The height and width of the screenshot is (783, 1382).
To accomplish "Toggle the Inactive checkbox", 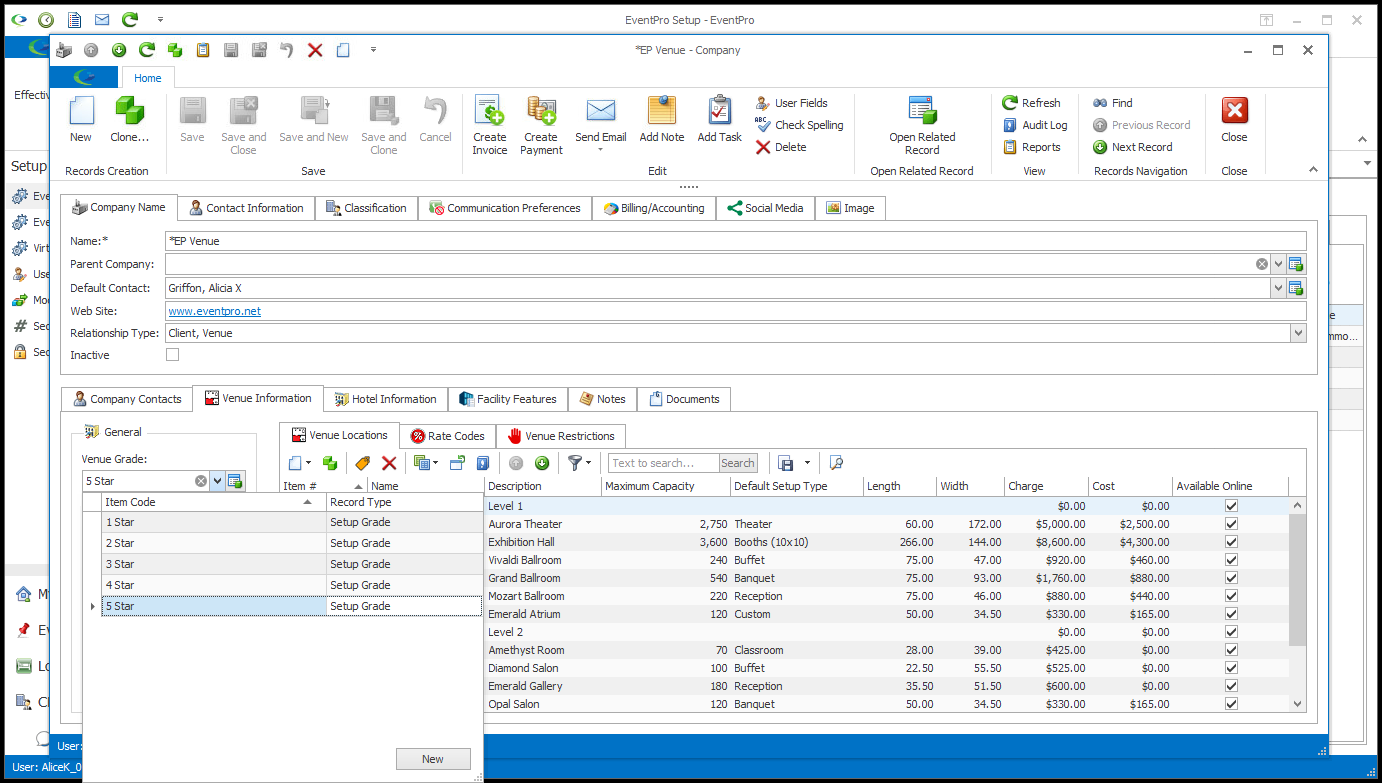I will [173, 355].
